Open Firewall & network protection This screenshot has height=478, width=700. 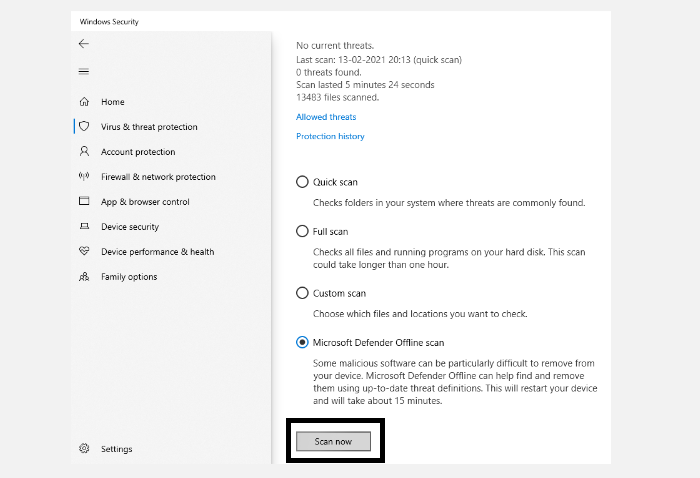pos(158,177)
